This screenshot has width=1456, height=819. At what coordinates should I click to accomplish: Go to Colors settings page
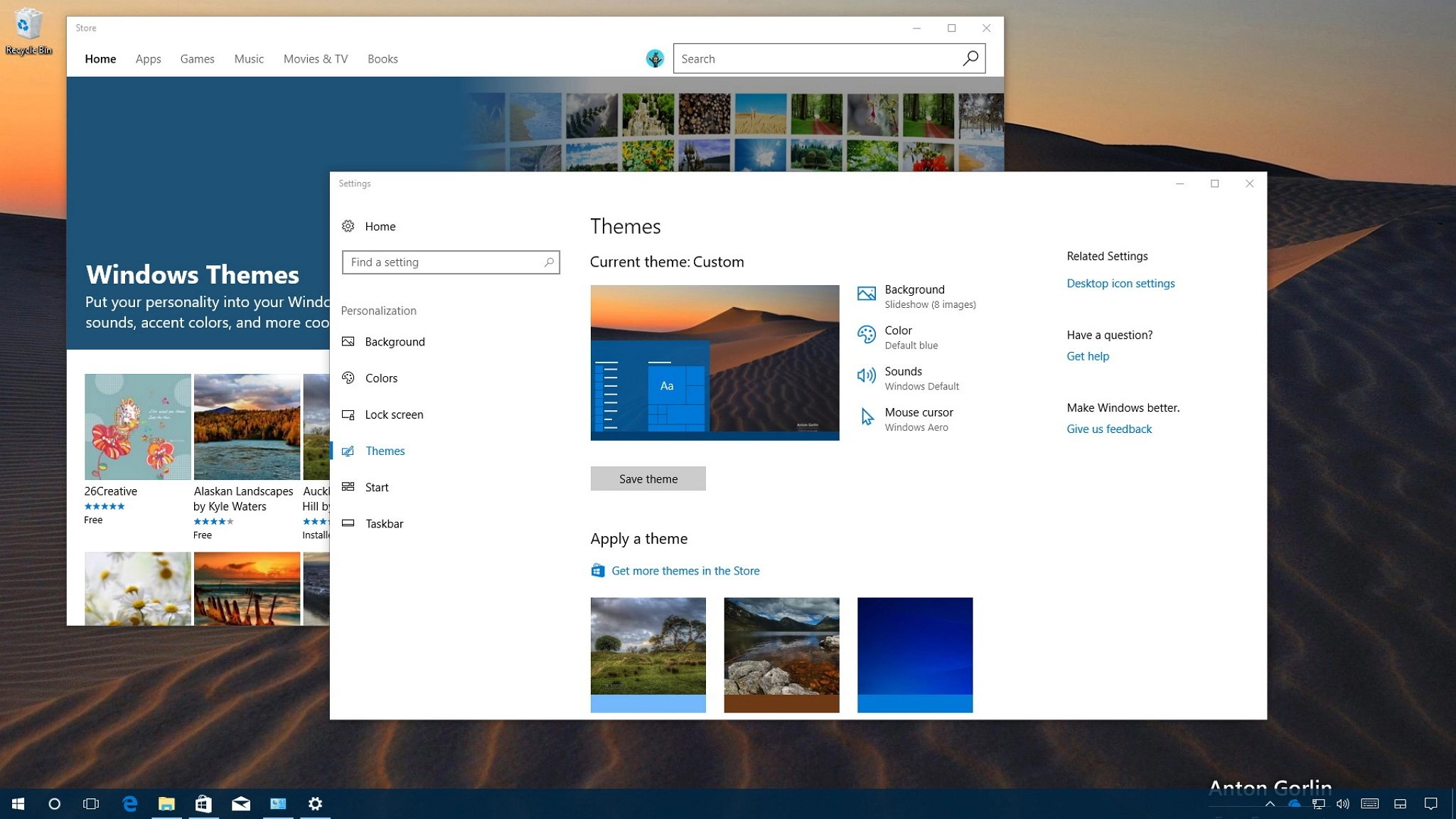(x=381, y=378)
